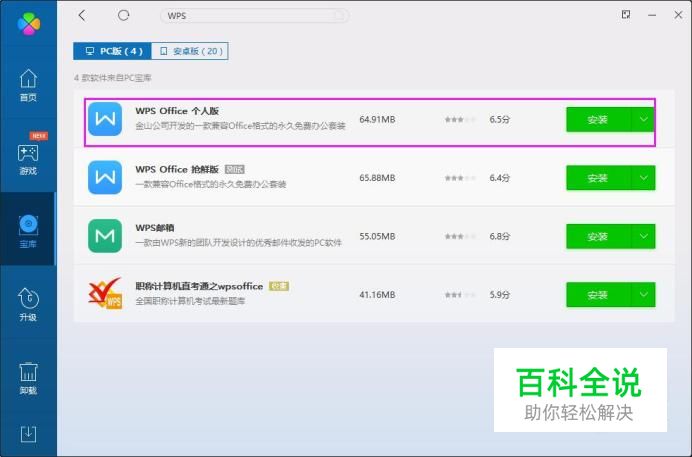
Task: Click the 6.5分 score text
Action: [x=500, y=120]
